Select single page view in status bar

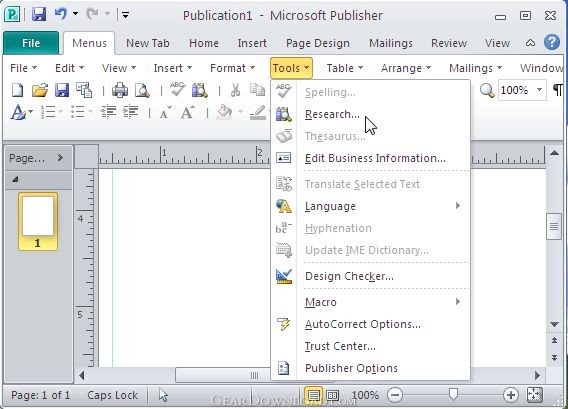314,395
